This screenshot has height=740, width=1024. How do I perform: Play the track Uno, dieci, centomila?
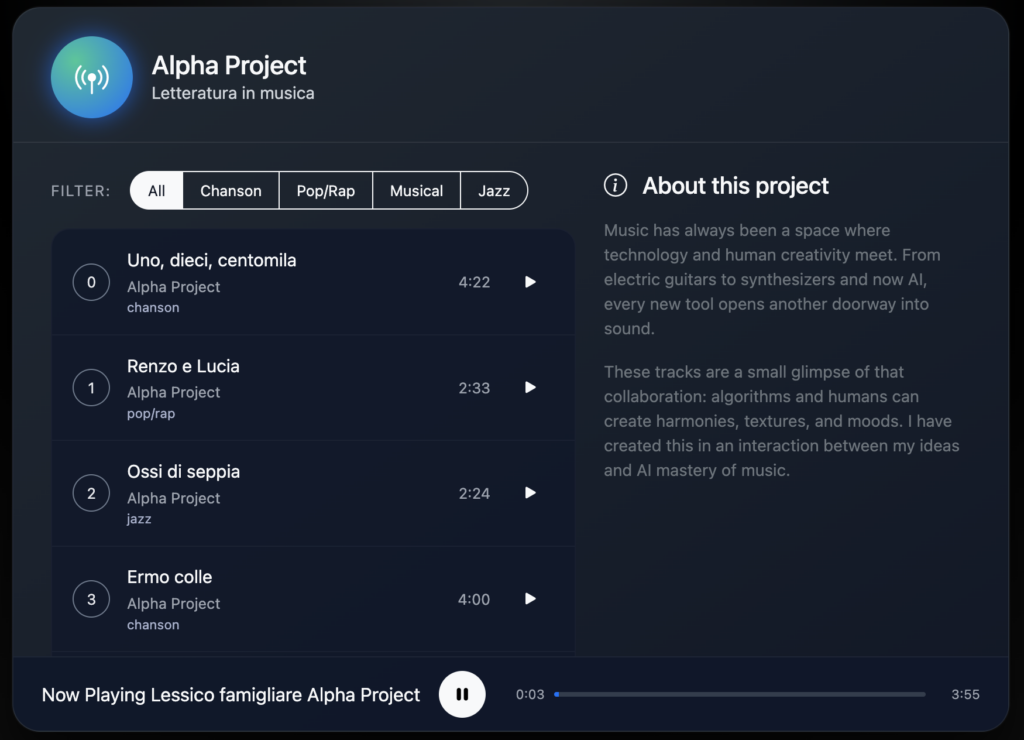point(530,282)
